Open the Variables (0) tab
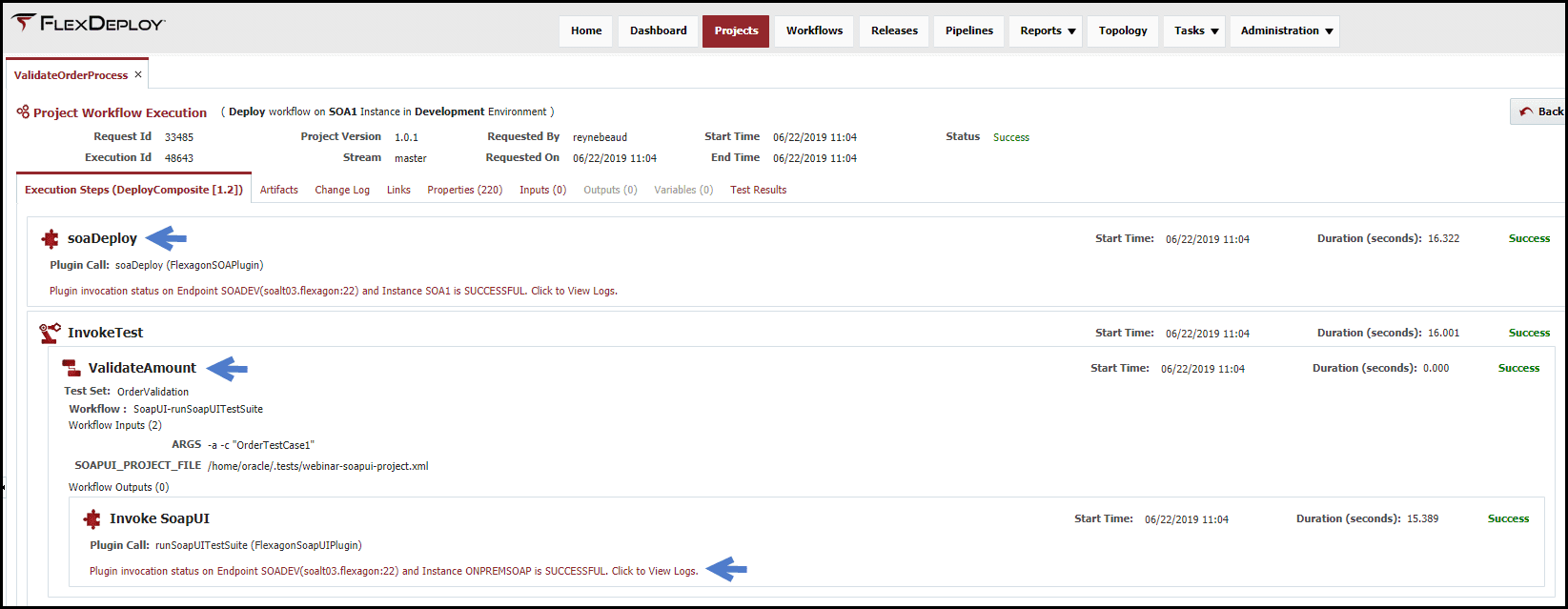The image size is (1568, 609). click(x=683, y=190)
